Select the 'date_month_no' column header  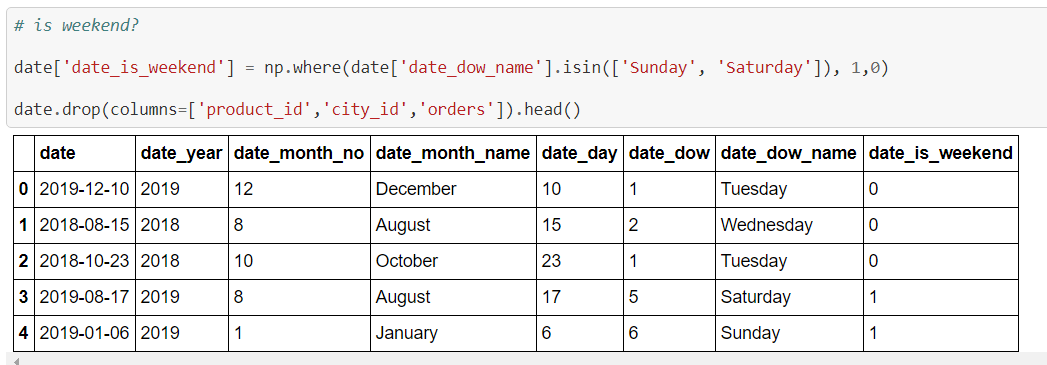point(299,153)
